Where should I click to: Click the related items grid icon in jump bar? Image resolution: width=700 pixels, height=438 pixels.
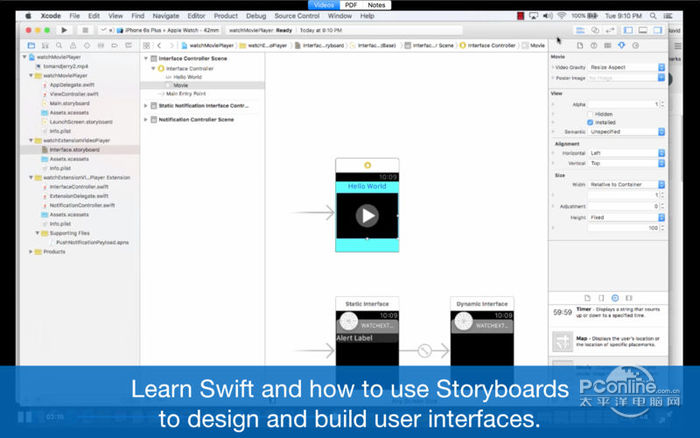(146, 46)
